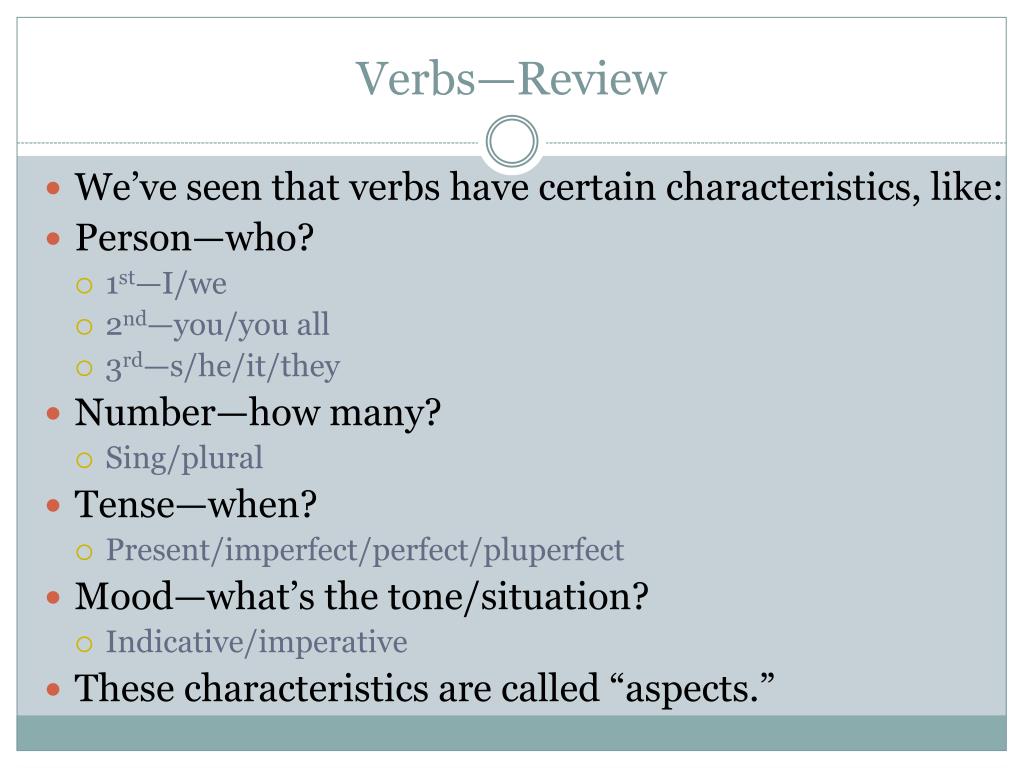Click the text 2nd—you/you all
Viewport: 1024px width, 768px height.
click(x=217, y=325)
